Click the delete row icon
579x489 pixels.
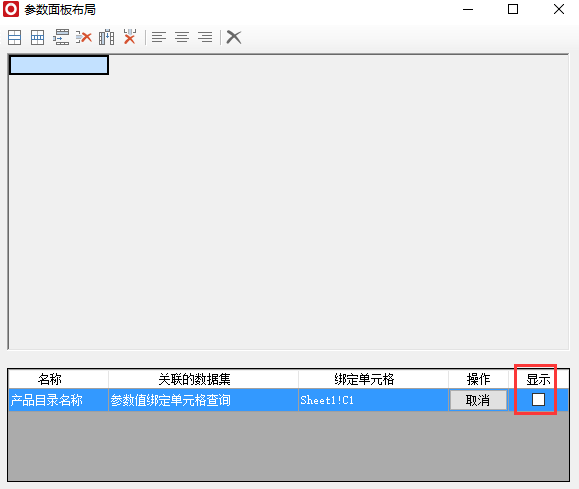click(x=84, y=37)
